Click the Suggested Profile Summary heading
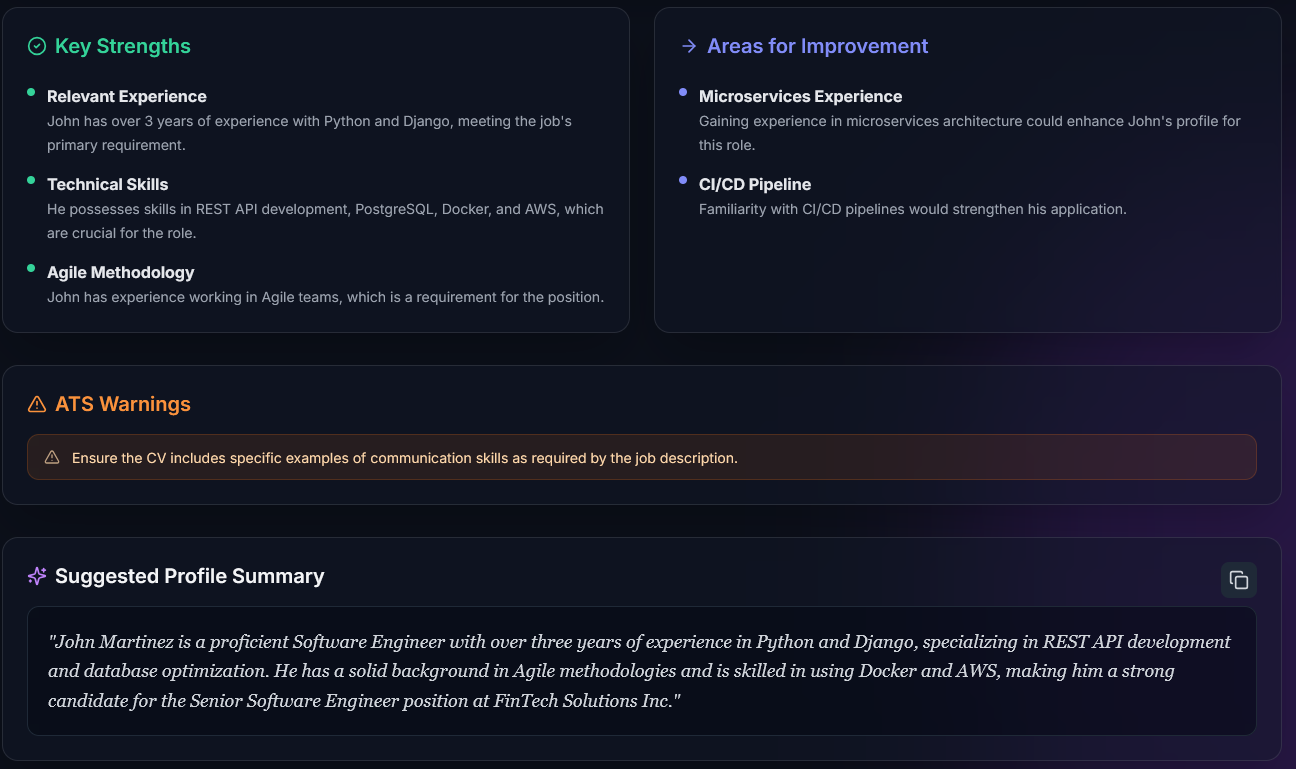Viewport: 1296px width, 769px height. (x=190, y=576)
